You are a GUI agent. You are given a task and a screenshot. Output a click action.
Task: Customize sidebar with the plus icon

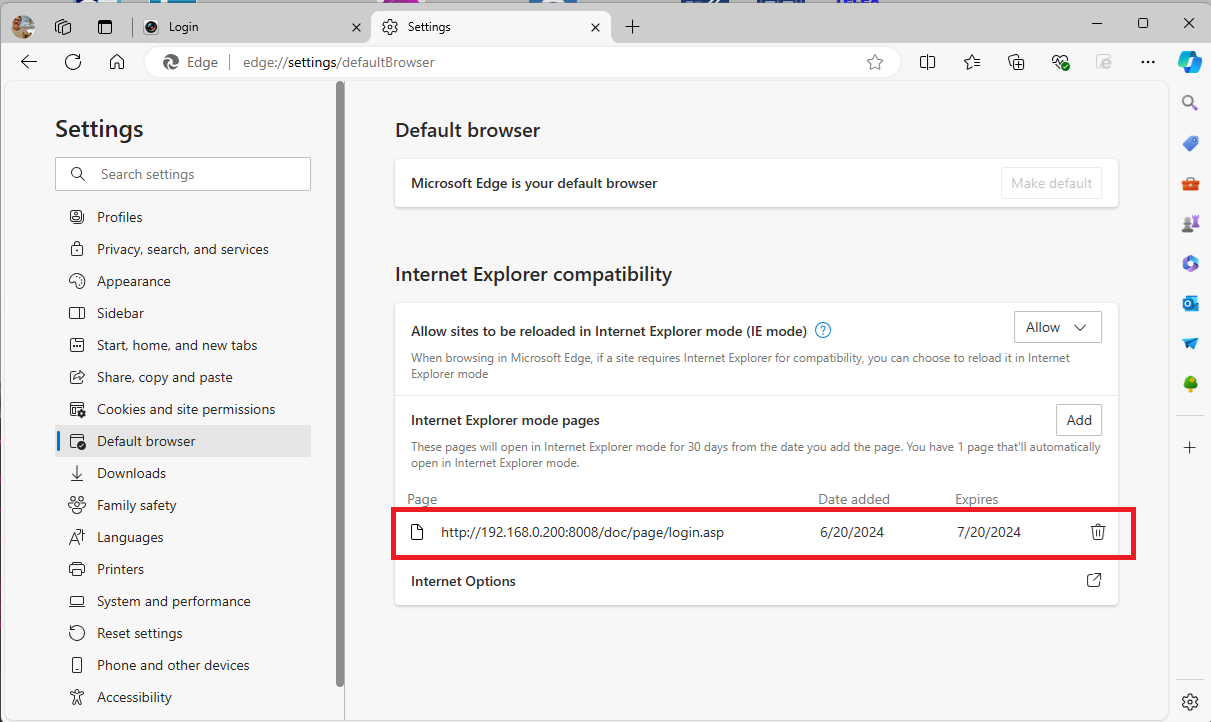coord(1190,447)
